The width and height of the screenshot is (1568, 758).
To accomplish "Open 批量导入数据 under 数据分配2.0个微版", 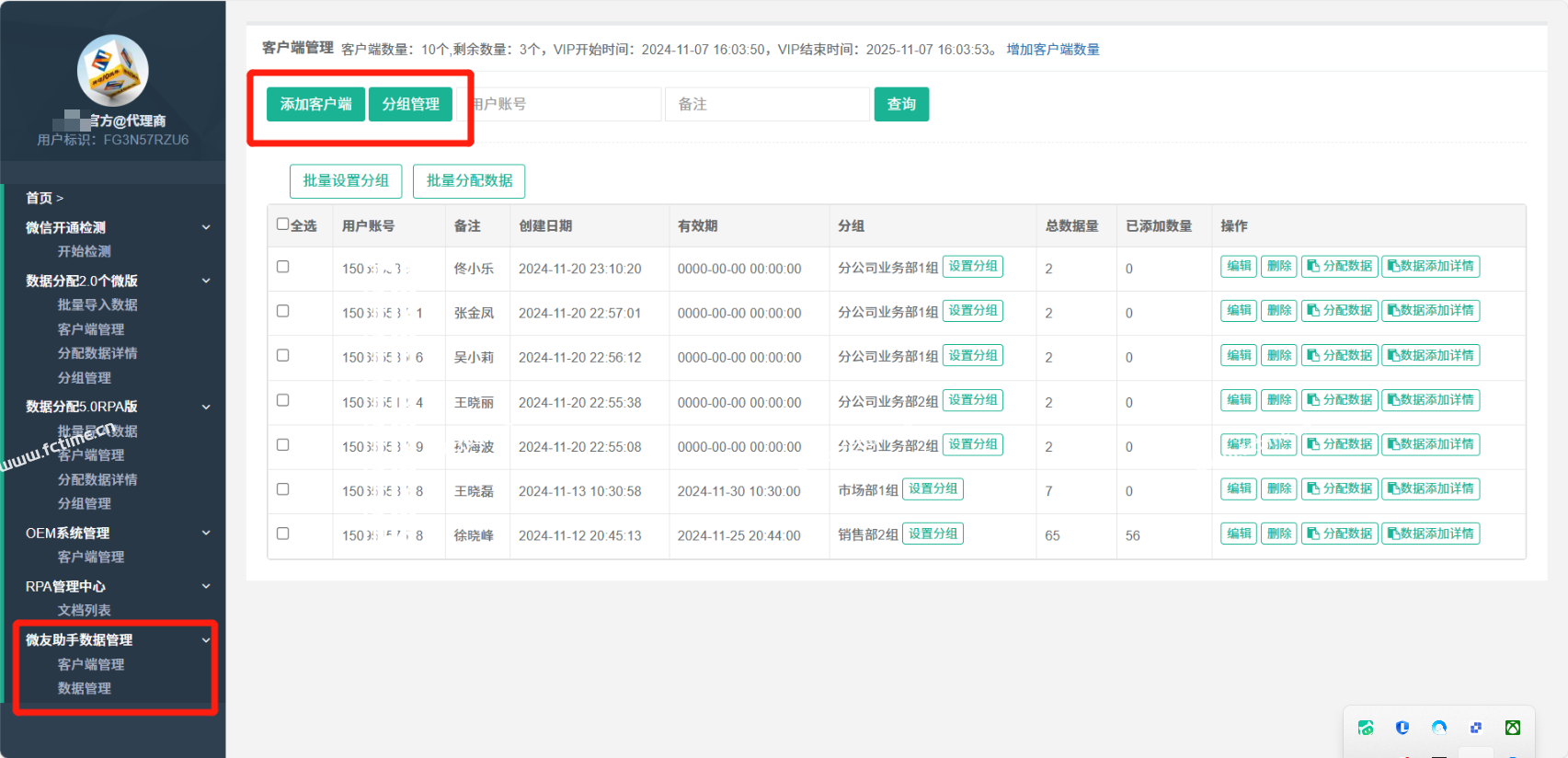I will [x=97, y=304].
